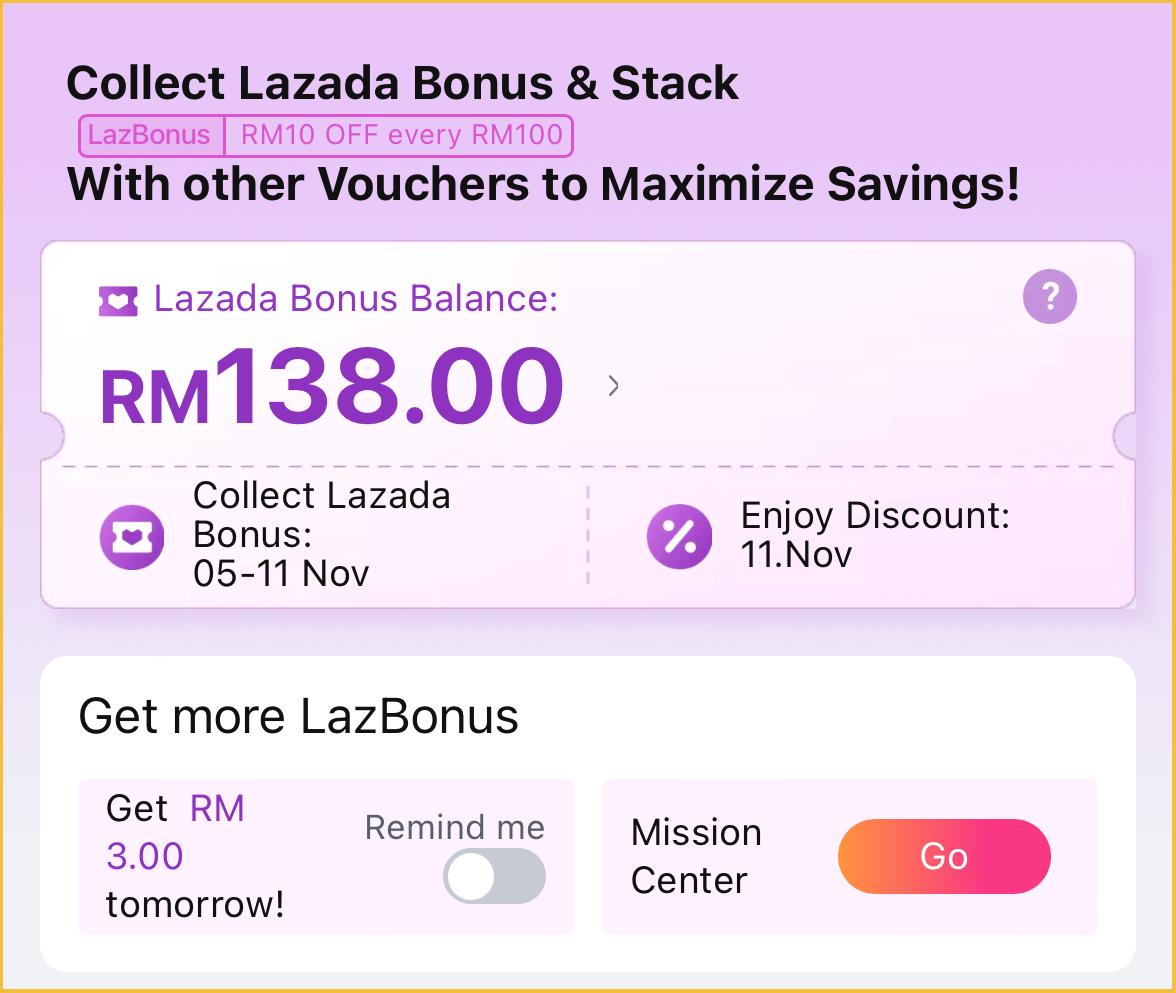This screenshot has width=1176, height=993.
Task: Click the Get more LazBonus heading
Action: 298,717
